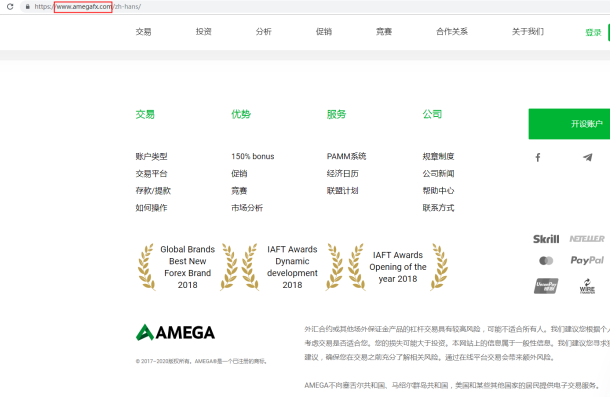The width and height of the screenshot is (610, 397).
Task: Open the 促销 link under 优势
Action: (239, 174)
